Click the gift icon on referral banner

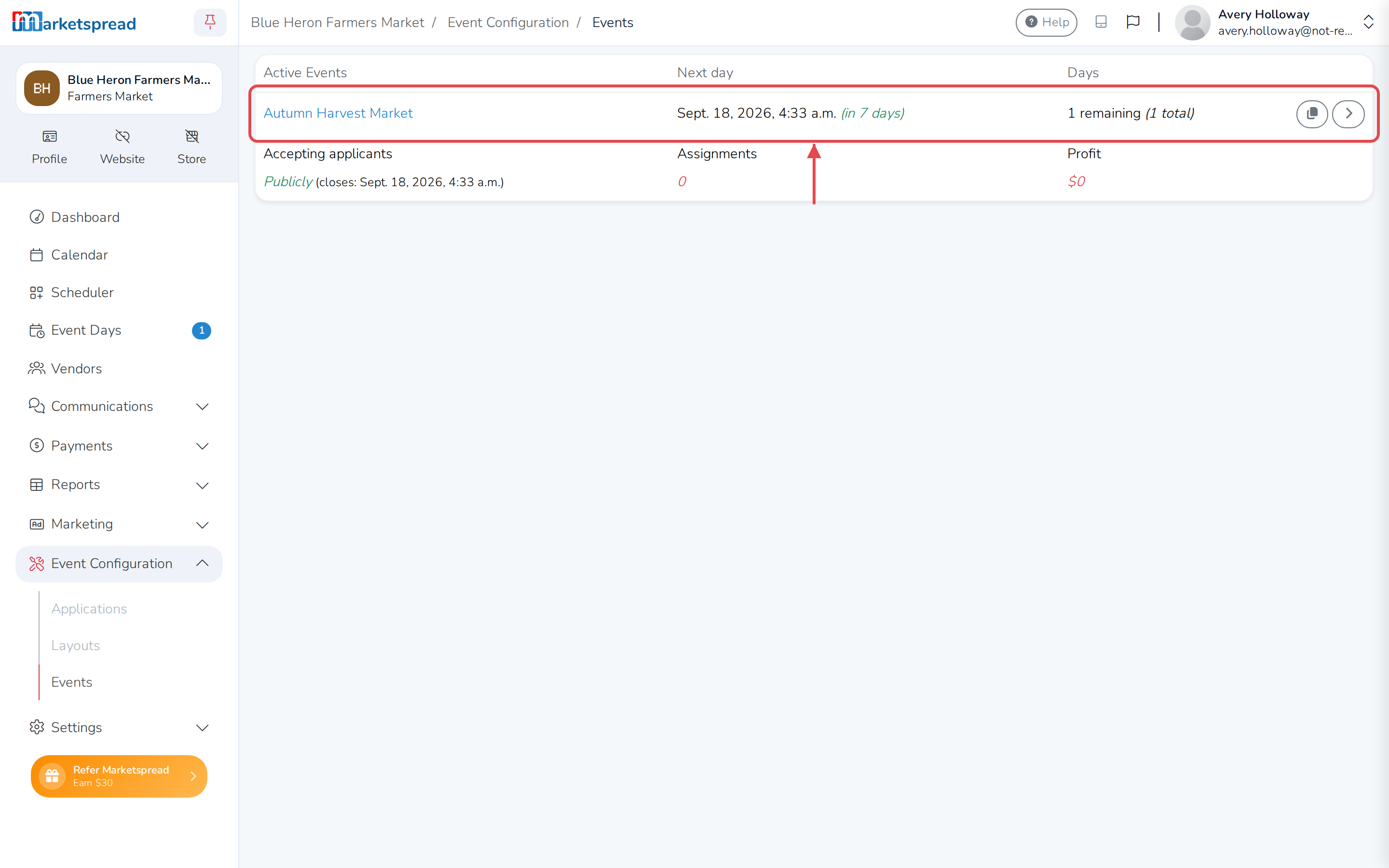tap(52, 776)
